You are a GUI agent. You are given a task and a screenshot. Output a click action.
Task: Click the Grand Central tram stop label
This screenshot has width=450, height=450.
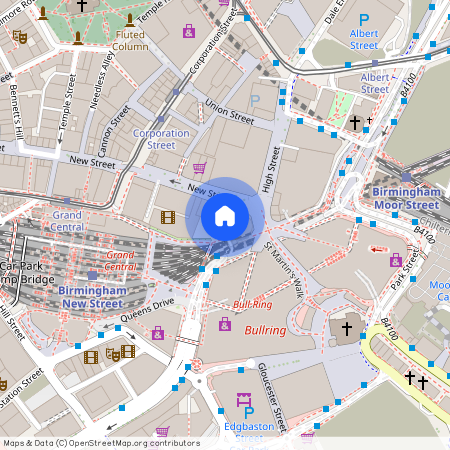coord(67,221)
